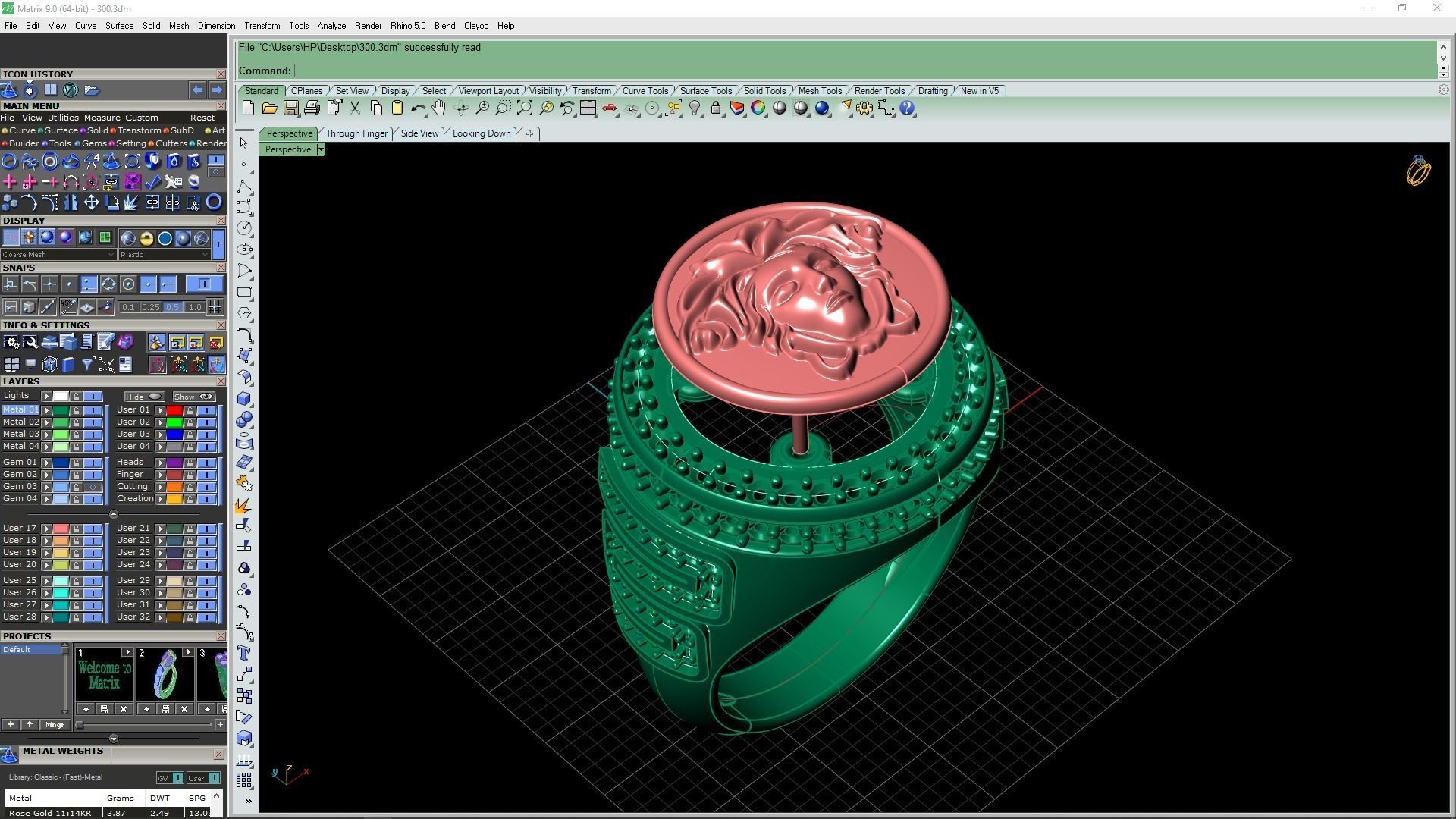Expand the Metal 01 layer arrow
The width and height of the screenshot is (1456, 819).
[46, 410]
